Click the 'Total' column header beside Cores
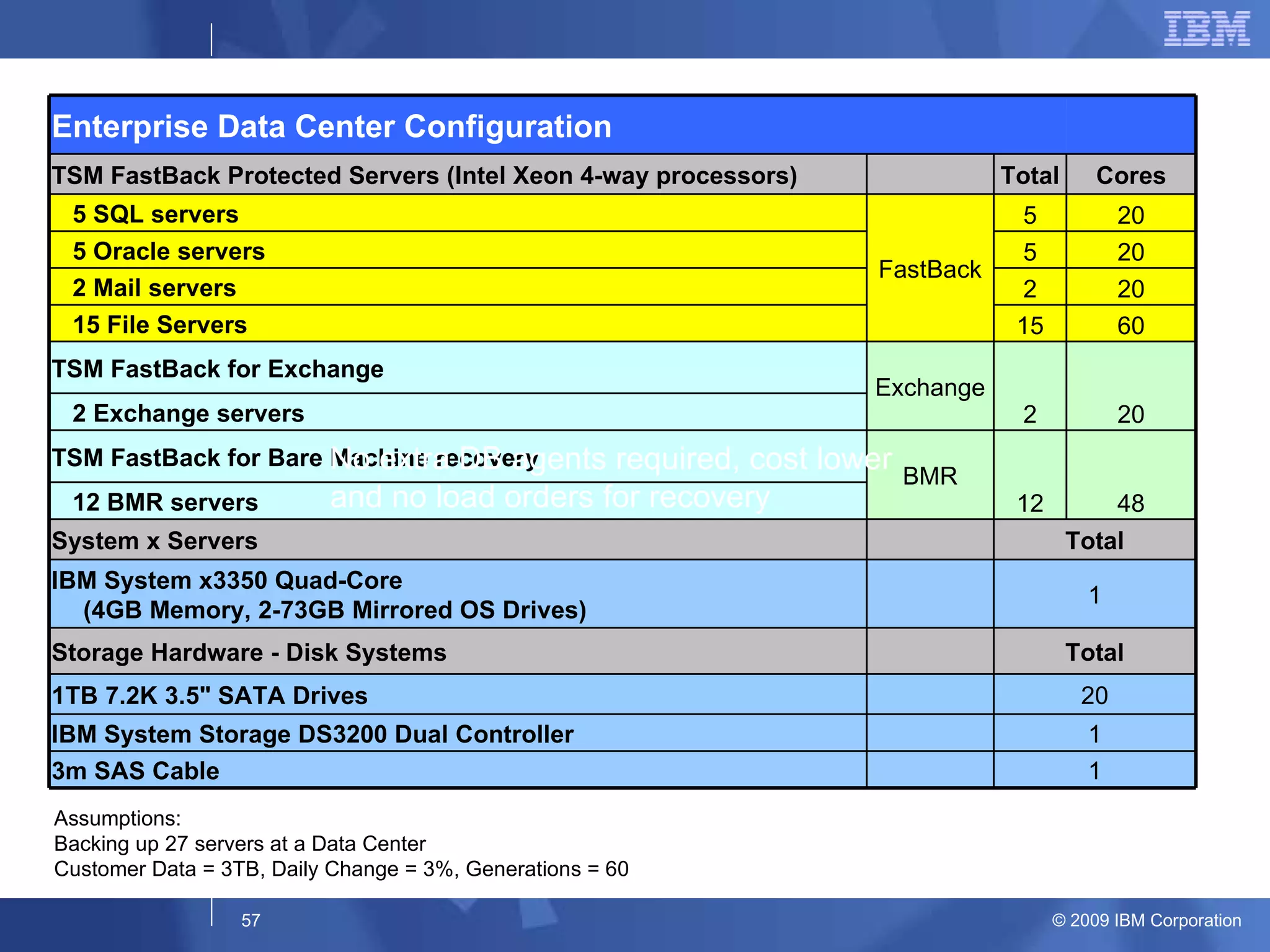The width and height of the screenshot is (1270, 952). pyautogui.click(x=1030, y=175)
